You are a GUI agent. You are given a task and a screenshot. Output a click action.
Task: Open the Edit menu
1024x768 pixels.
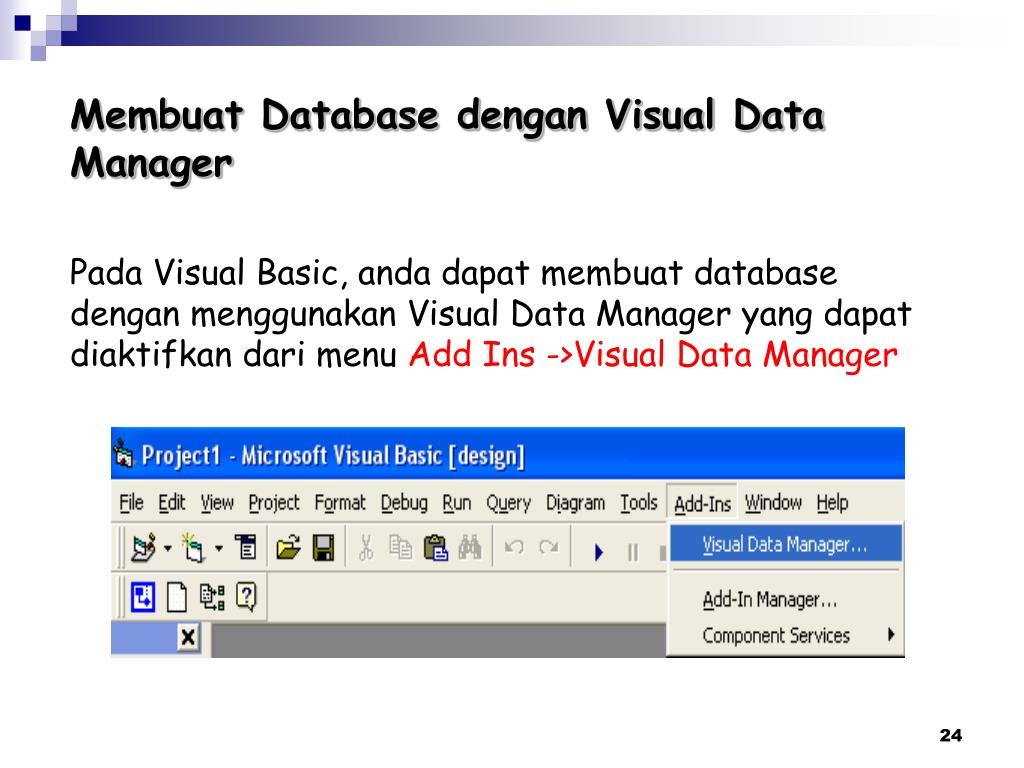(172, 503)
